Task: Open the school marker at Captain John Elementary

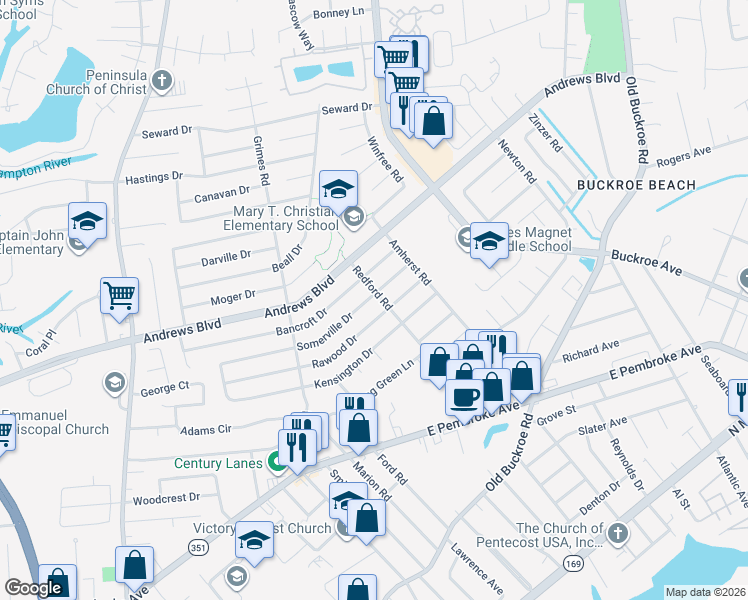Action: point(87,222)
